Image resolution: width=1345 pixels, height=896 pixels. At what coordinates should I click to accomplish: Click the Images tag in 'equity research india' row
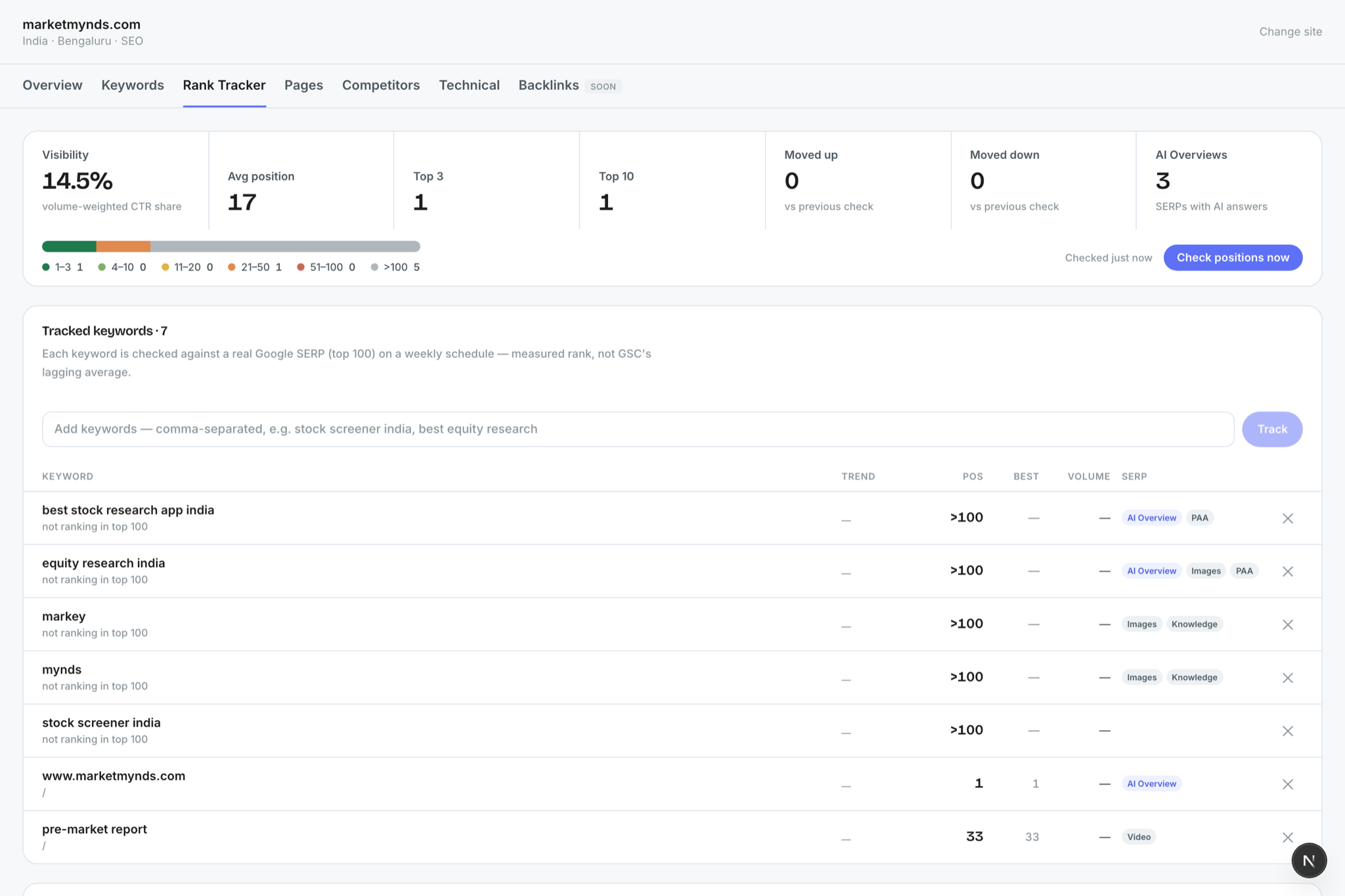[x=1206, y=571]
